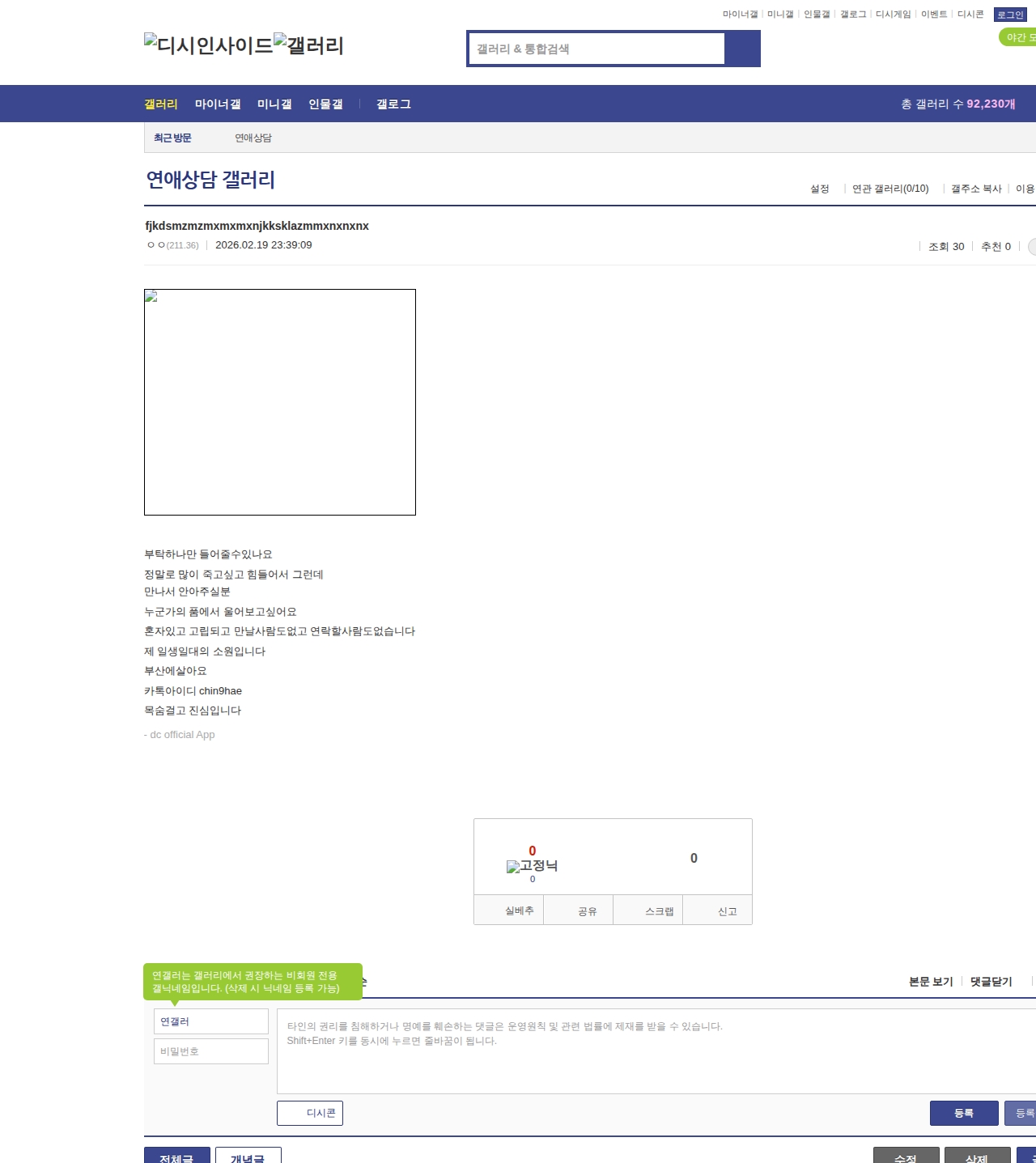
Task: Open the recently visited 연애상담 gallery link
Action: 253,138
